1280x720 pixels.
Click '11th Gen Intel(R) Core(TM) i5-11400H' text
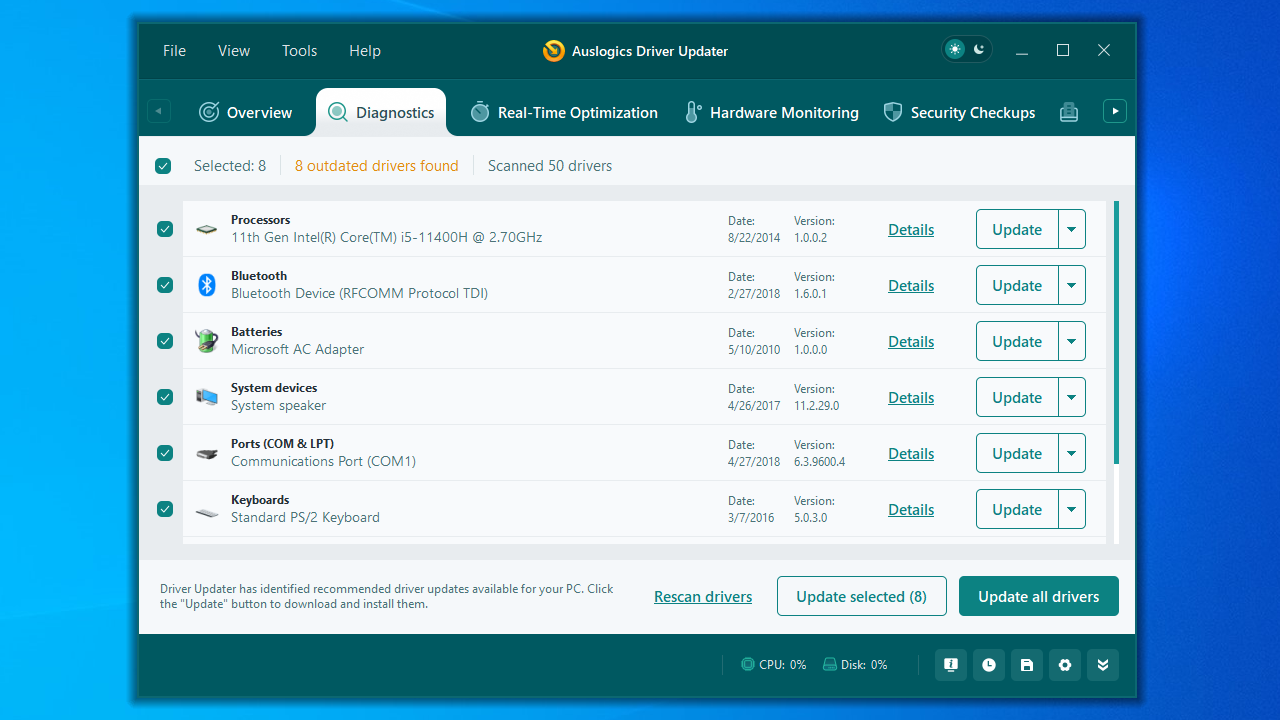(x=387, y=238)
